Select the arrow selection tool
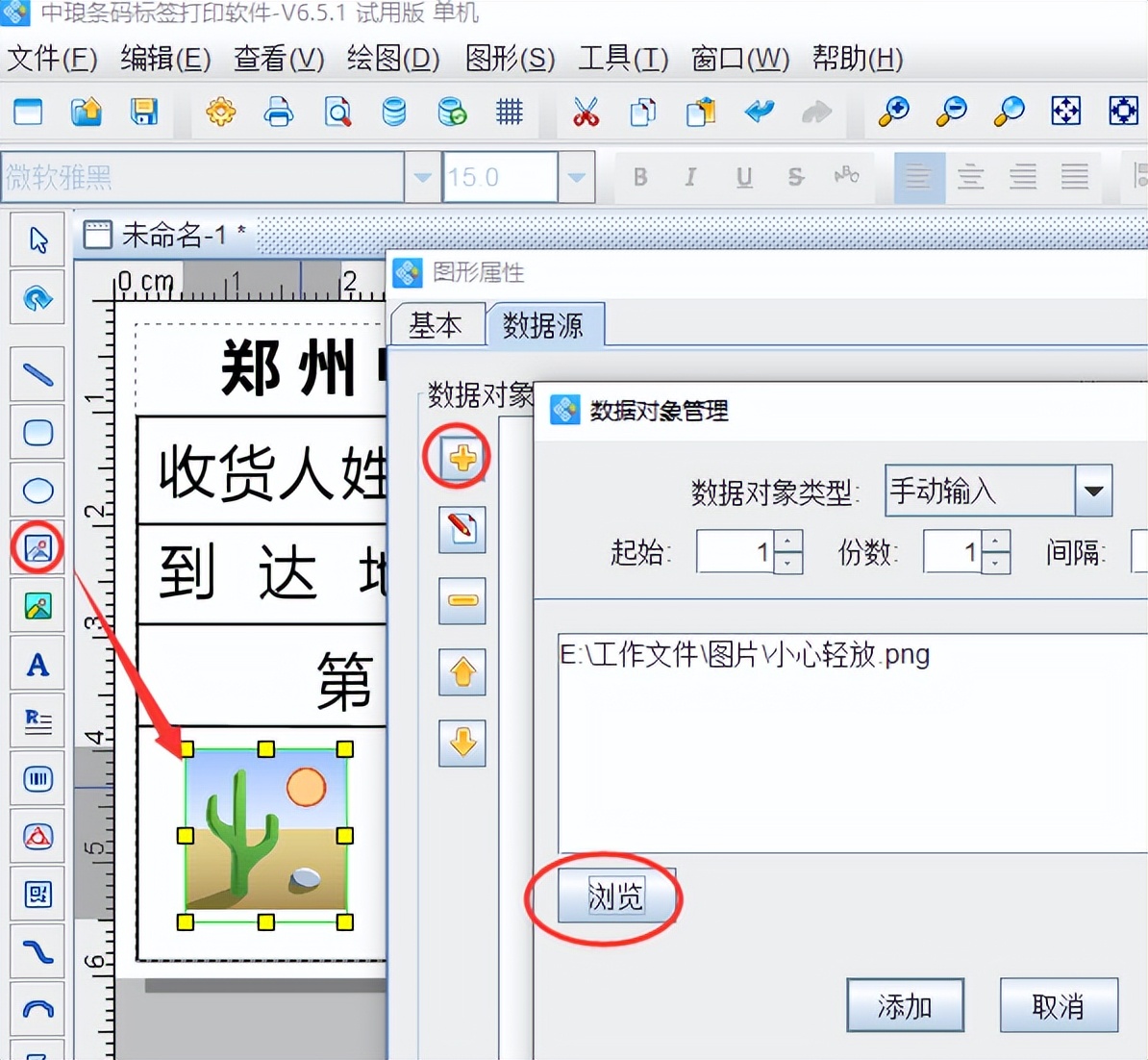 click(37, 240)
